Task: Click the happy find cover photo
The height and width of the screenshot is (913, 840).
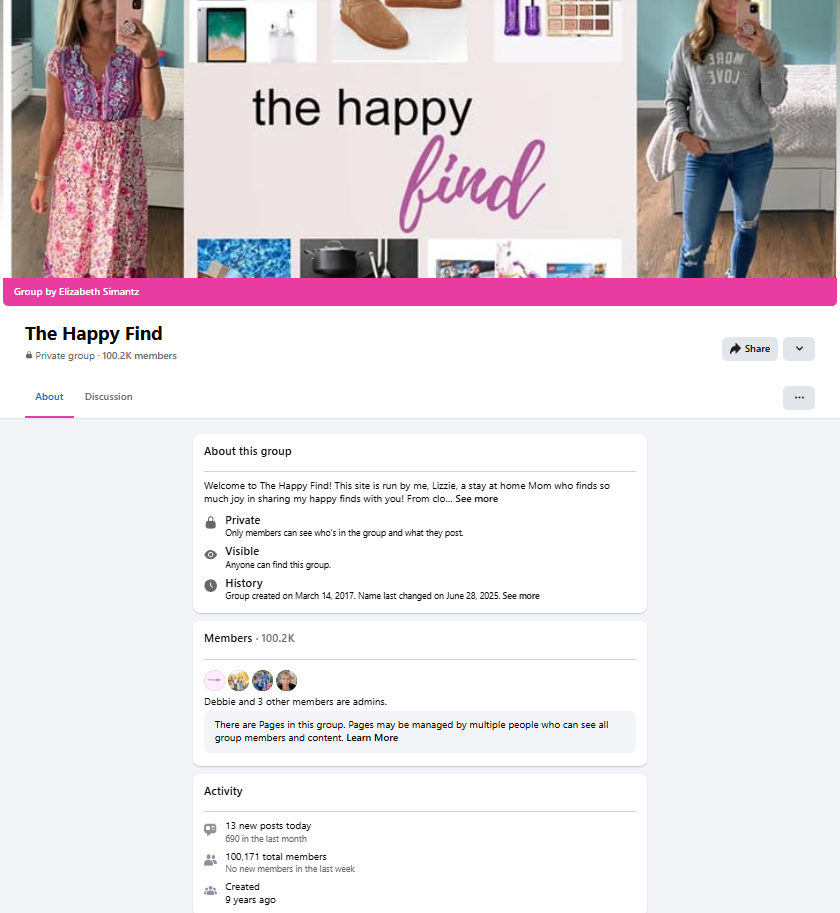Action: tap(420, 139)
